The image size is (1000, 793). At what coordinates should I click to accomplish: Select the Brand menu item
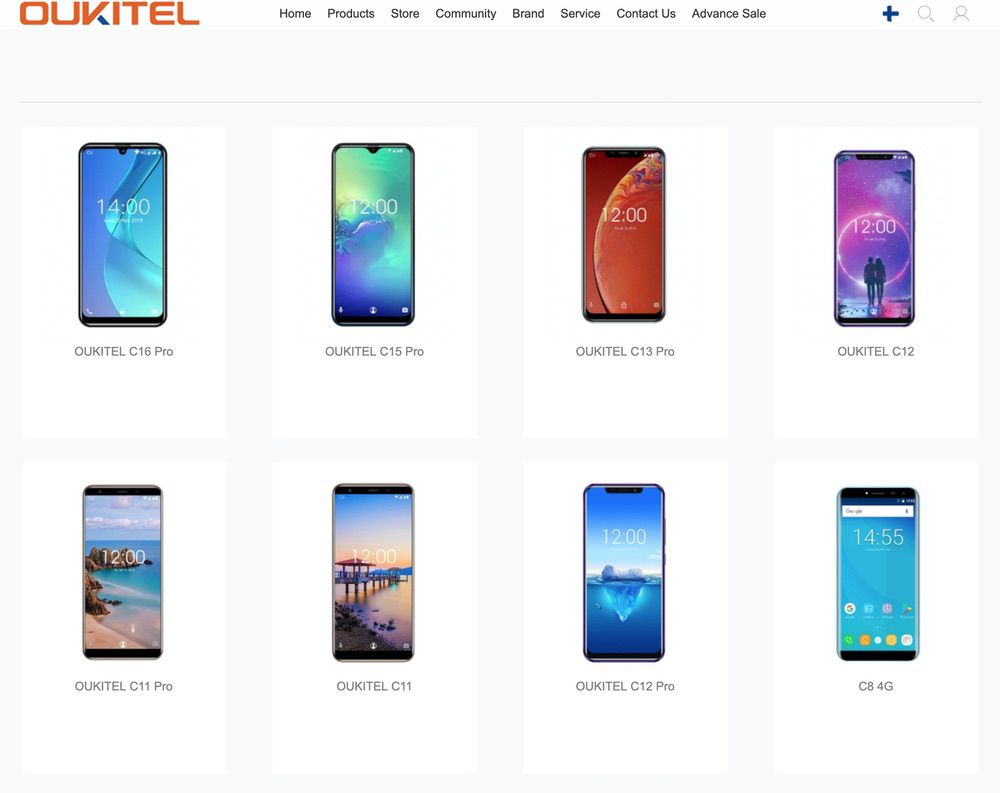click(x=528, y=13)
